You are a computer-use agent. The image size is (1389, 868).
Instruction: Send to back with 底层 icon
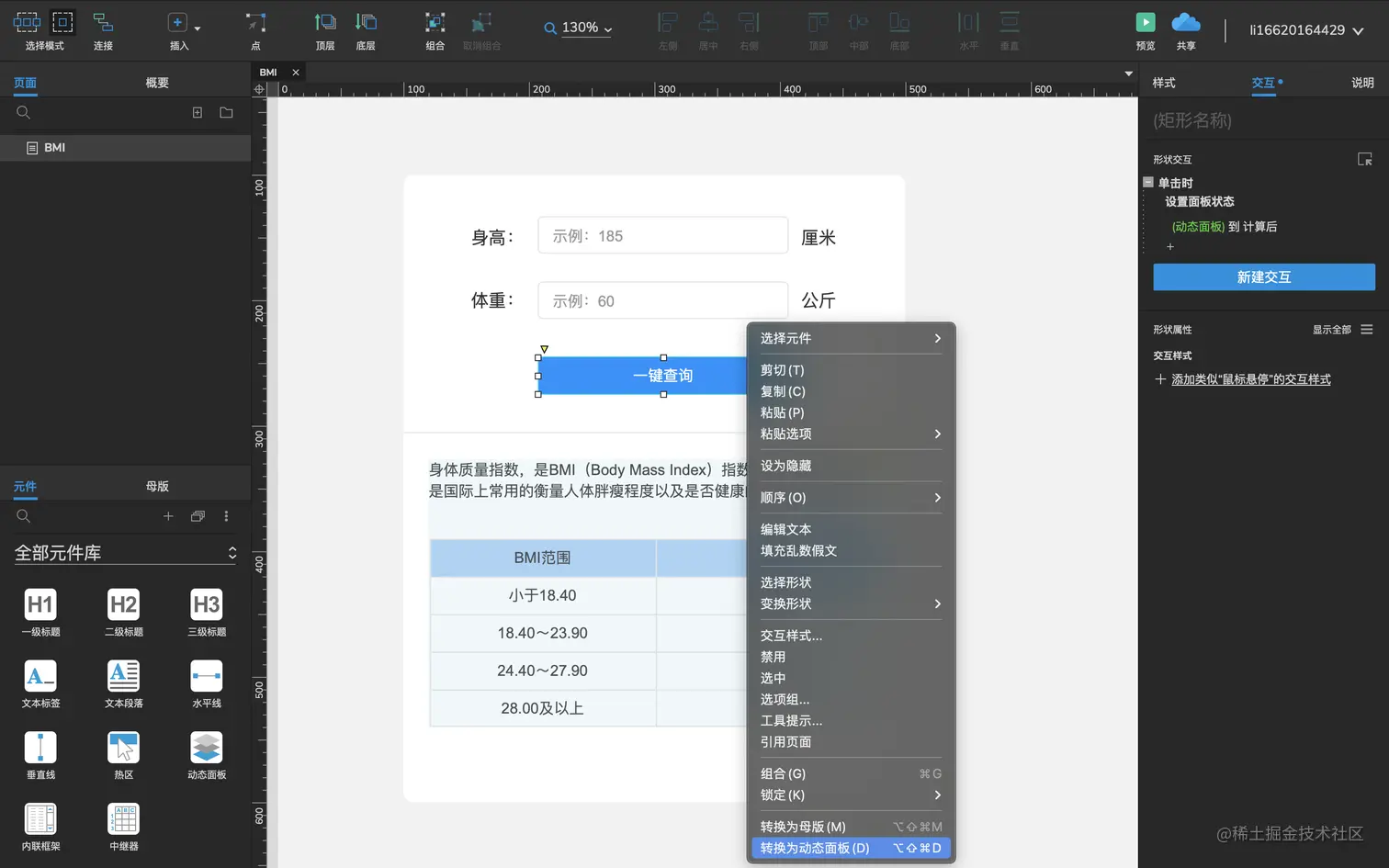tap(366, 22)
